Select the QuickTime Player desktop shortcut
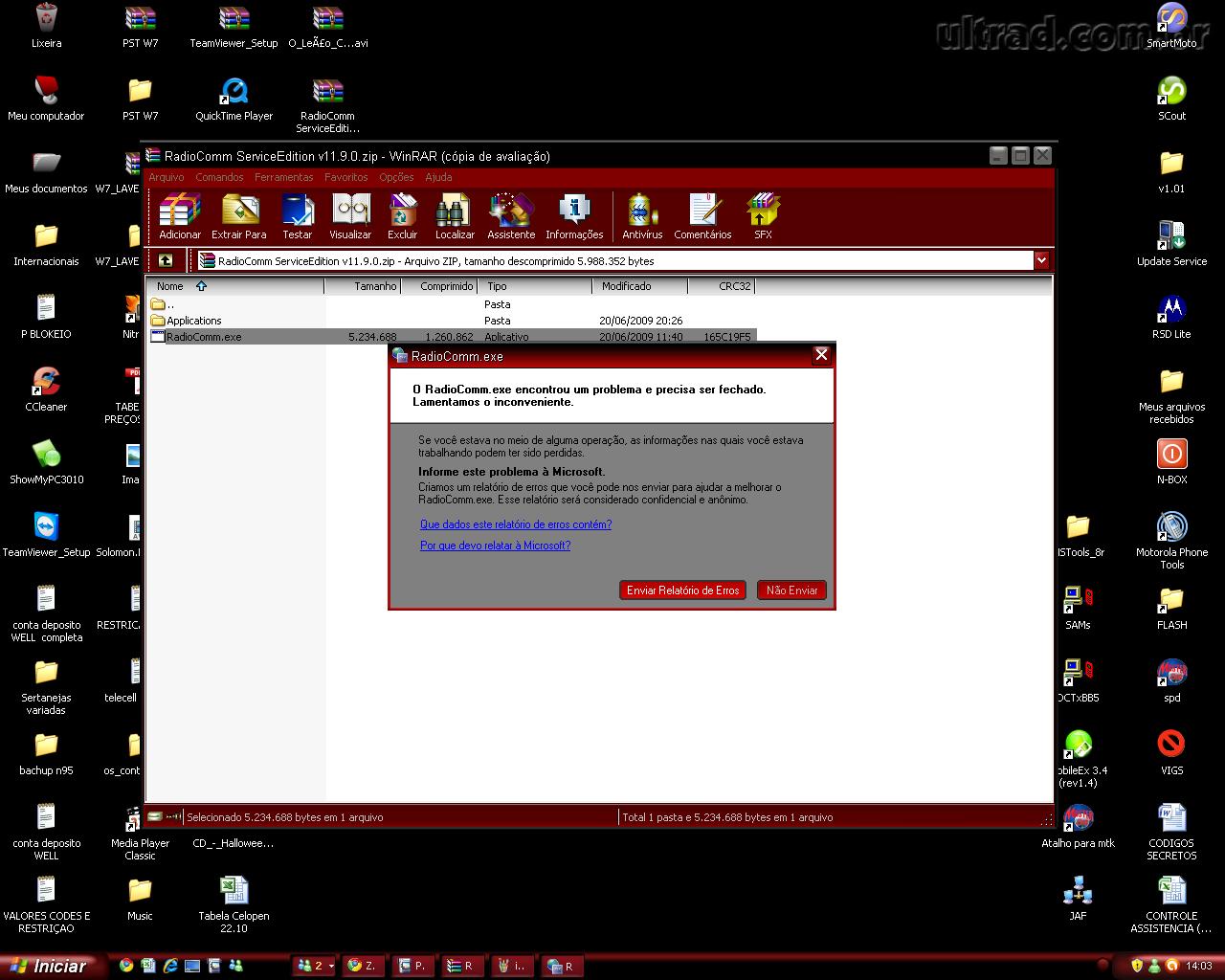 coord(234,99)
